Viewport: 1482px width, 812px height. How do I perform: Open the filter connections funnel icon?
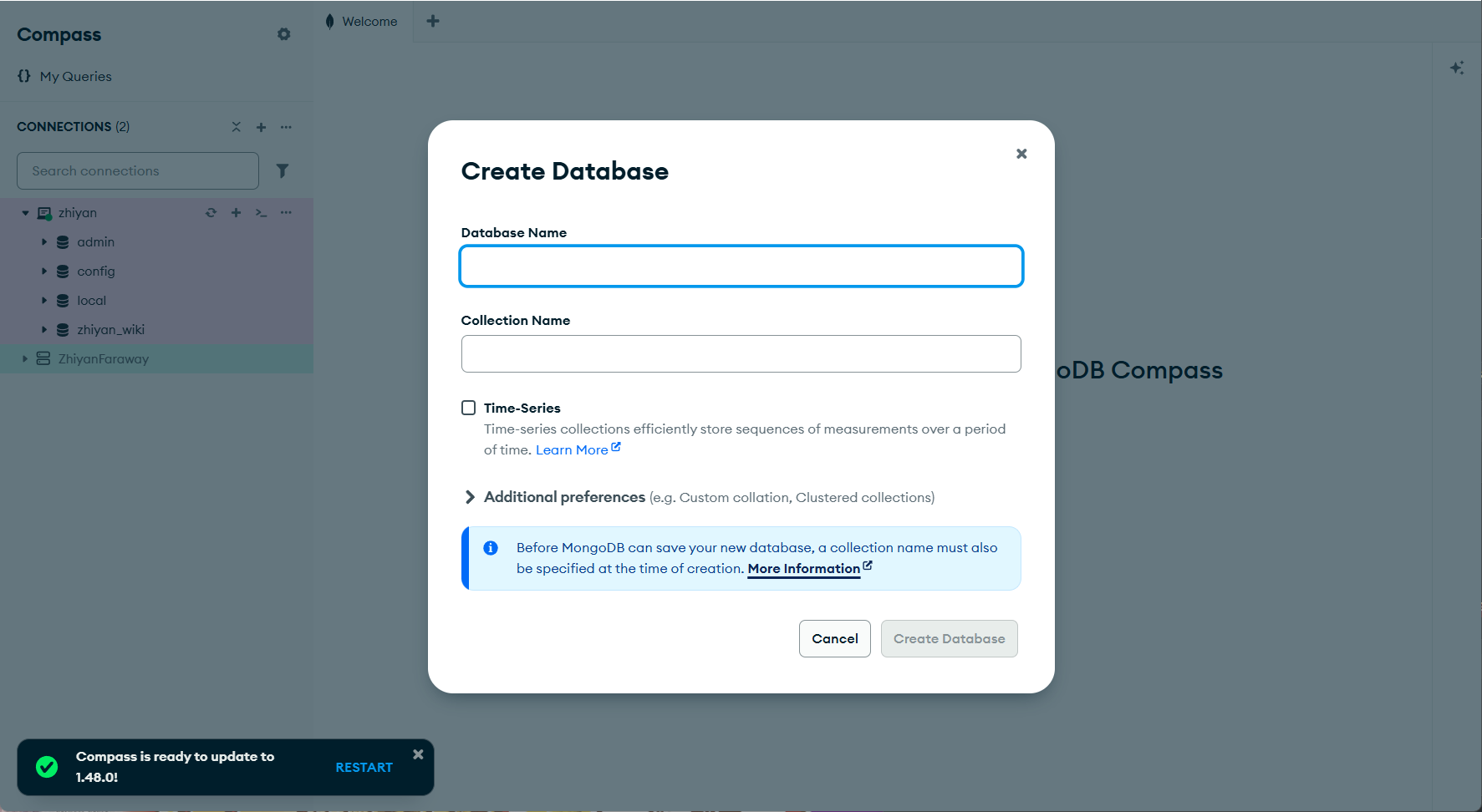(x=283, y=170)
